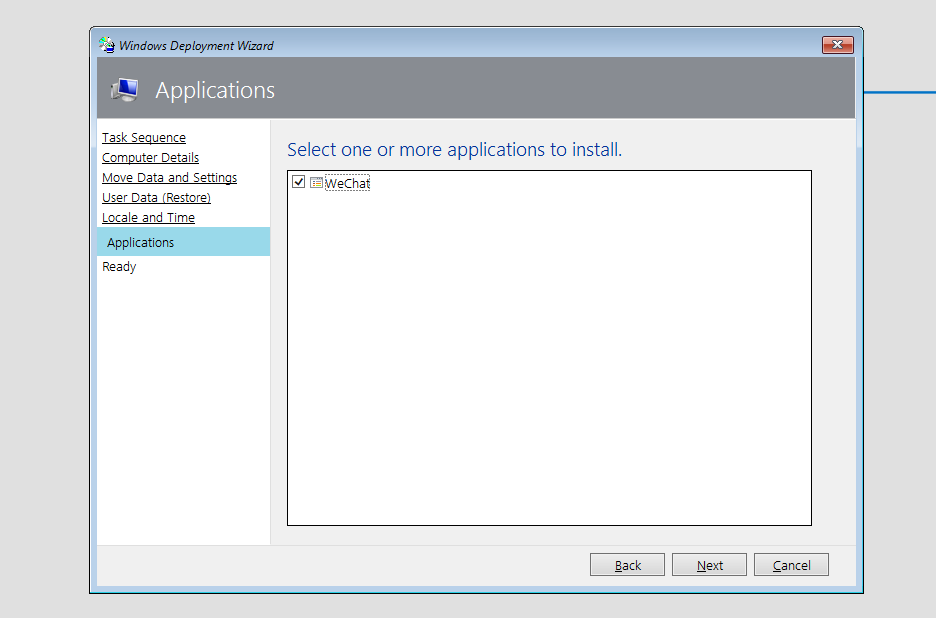The image size is (936, 618).
Task: Click the WeChat application icon
Action: point(316,183)
